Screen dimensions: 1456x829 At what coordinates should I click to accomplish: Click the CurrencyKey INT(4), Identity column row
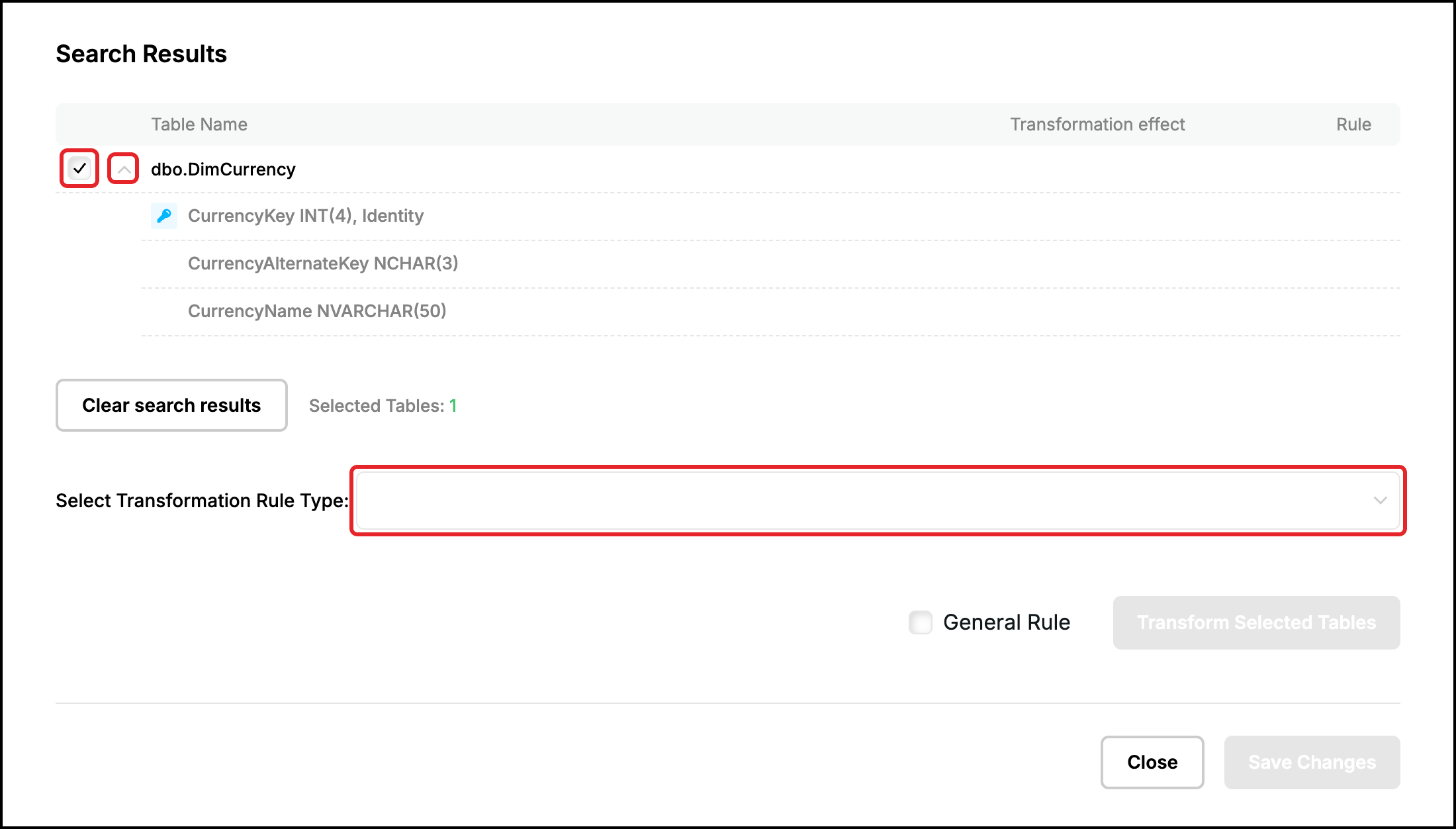tap(770, 215)
